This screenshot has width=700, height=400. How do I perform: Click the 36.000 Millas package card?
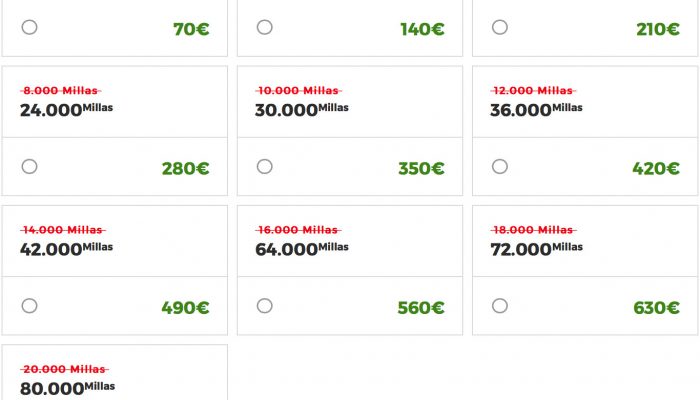click(585, 131)
